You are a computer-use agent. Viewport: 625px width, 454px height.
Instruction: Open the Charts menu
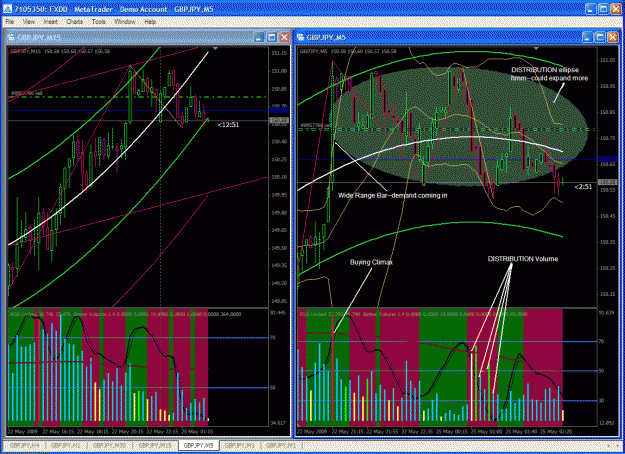75,22
